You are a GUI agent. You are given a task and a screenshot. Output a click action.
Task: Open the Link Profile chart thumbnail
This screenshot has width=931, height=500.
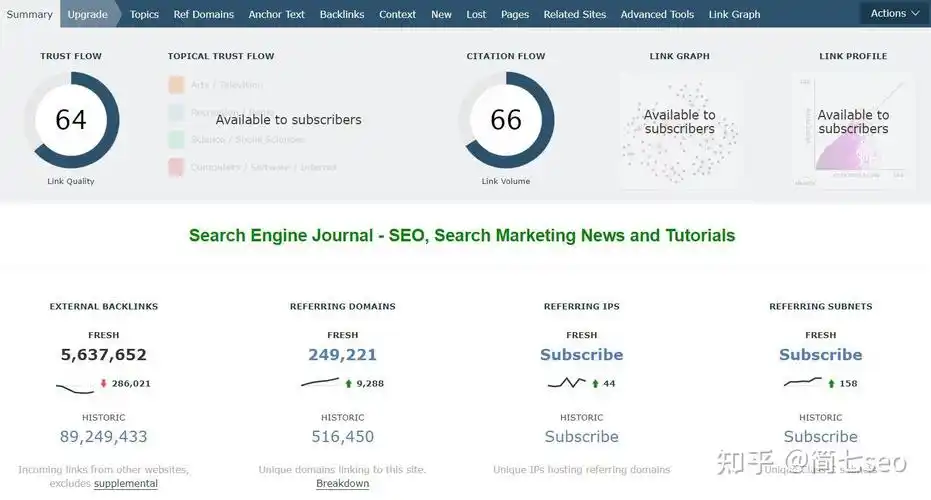tap(852, 130)
